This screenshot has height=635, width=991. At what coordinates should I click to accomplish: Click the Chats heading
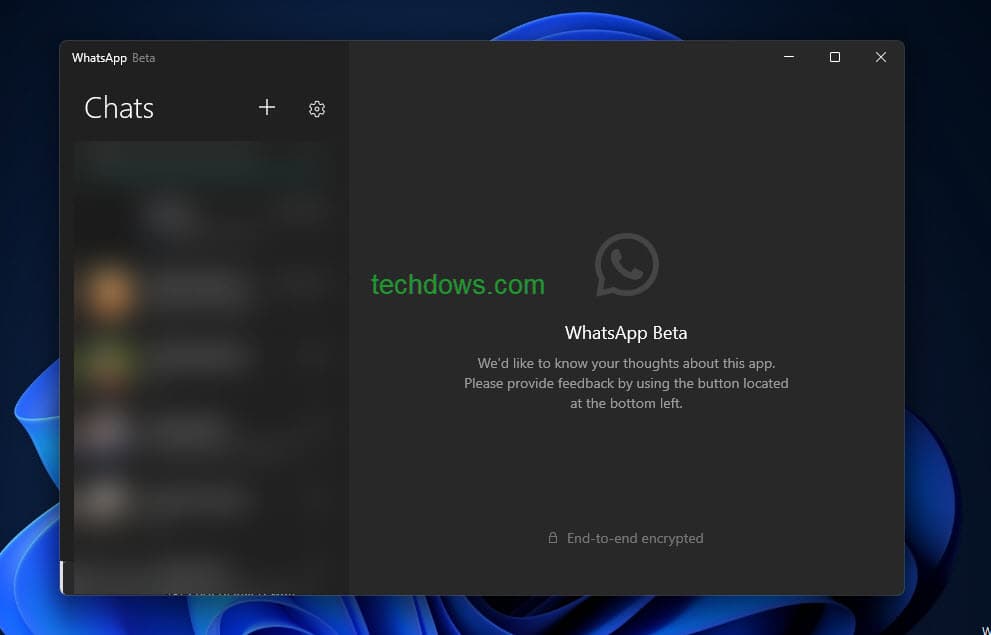click(119, 108)
